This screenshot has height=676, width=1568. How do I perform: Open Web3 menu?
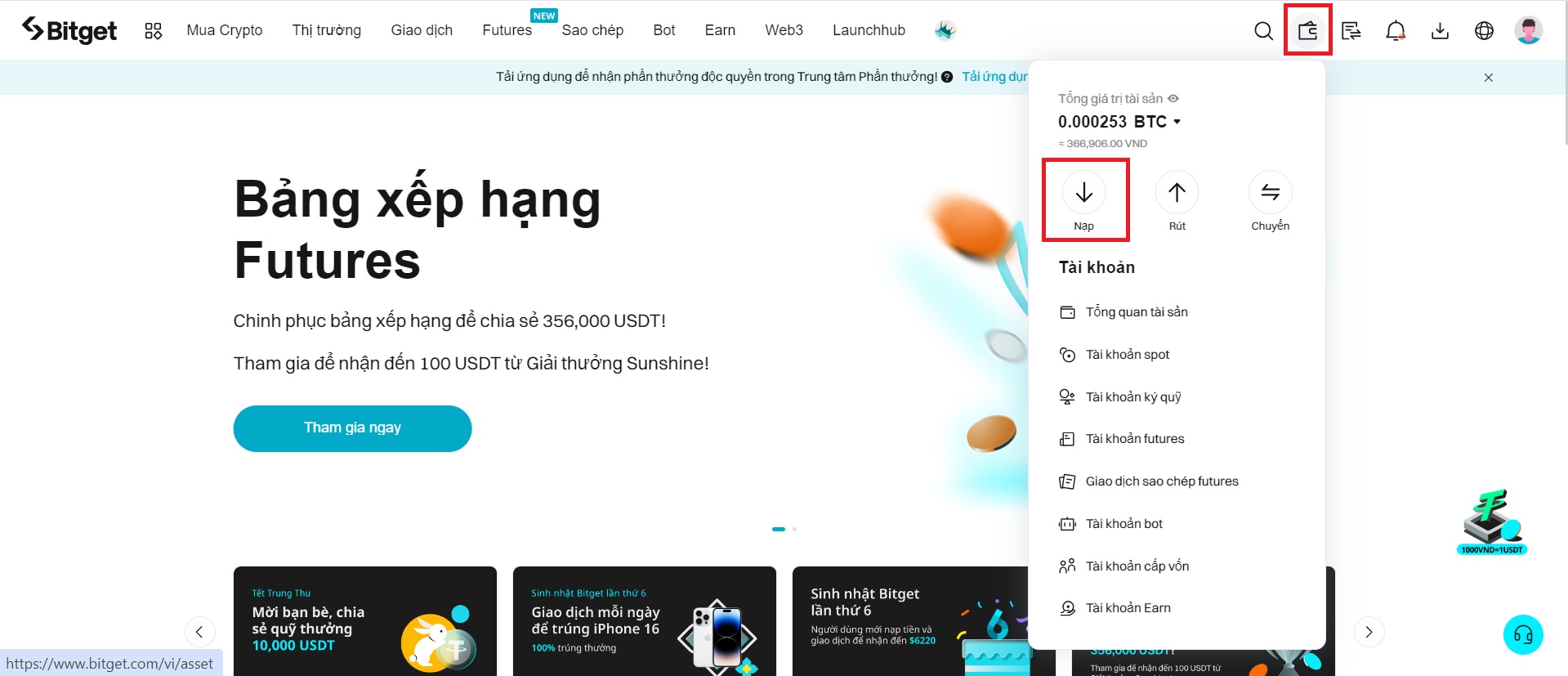tap(784, 30)
